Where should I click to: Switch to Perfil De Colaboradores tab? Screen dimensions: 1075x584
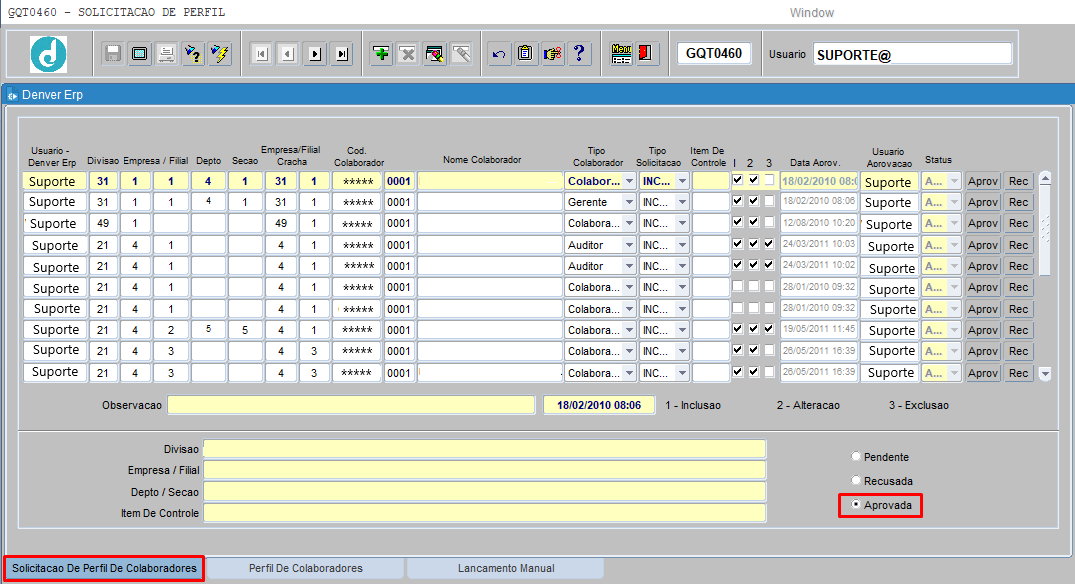(306, 568)
